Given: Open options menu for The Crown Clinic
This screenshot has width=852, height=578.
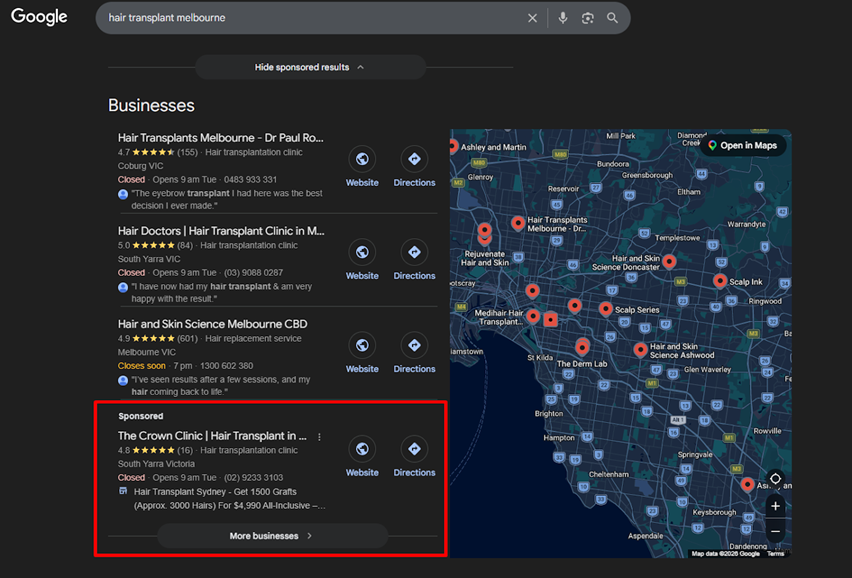Looking at the screenshot, I should click(x=320, y=437).
